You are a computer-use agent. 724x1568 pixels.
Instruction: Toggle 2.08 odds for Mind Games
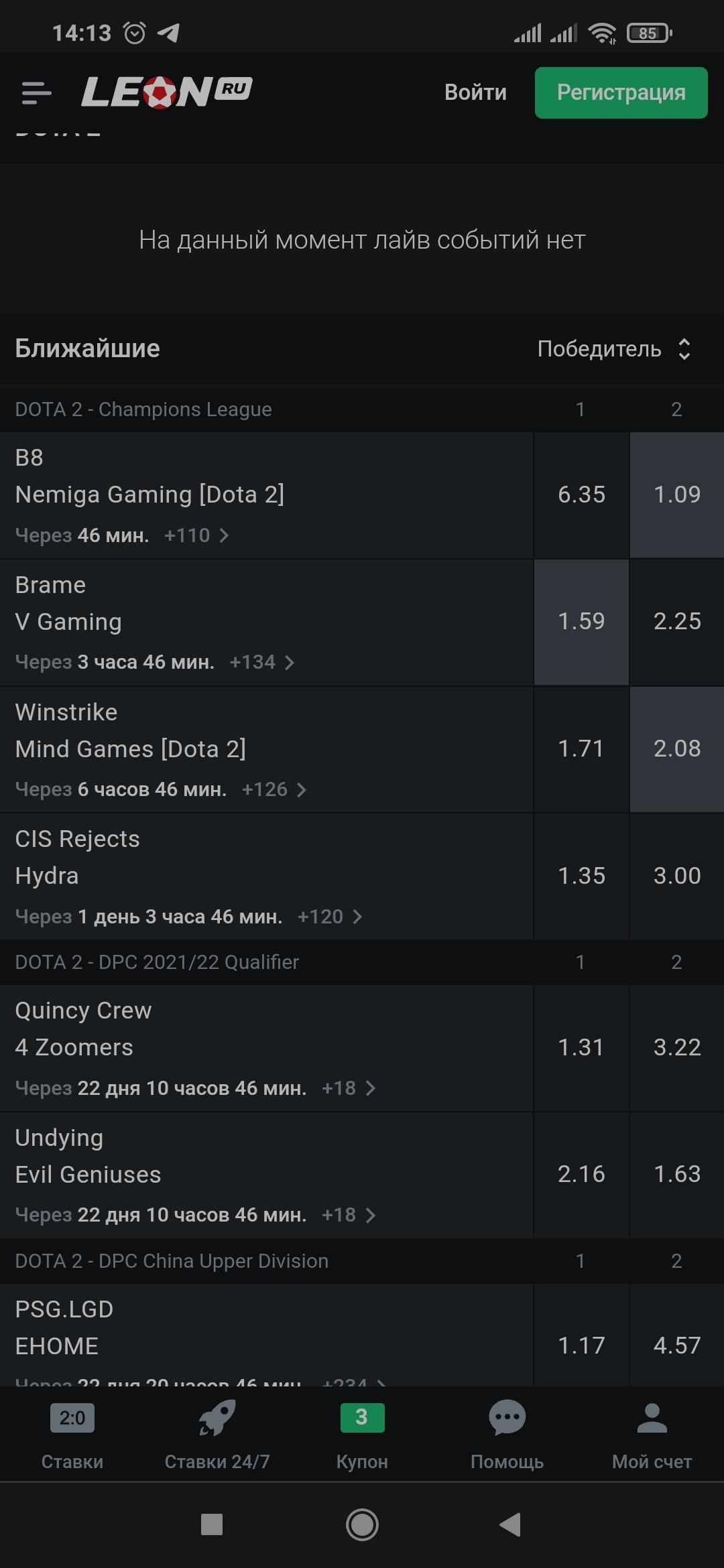point(677,748)
